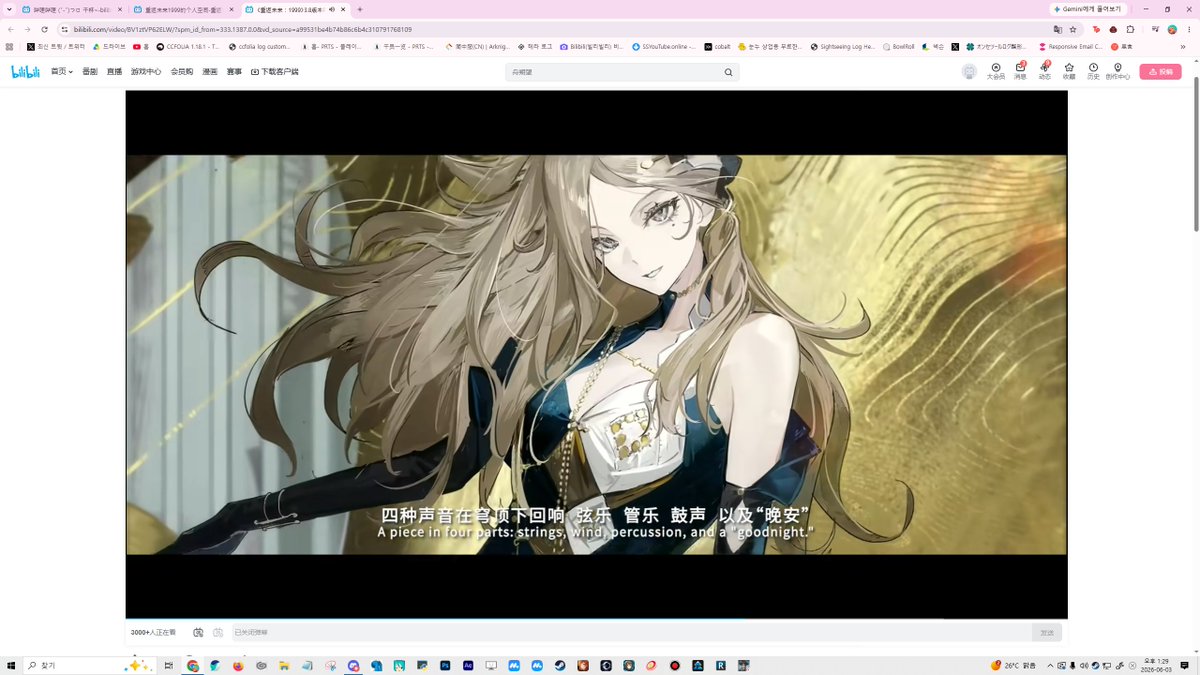Close the active bilibili video tab
1200x675 pixels.
pos(342,9)
